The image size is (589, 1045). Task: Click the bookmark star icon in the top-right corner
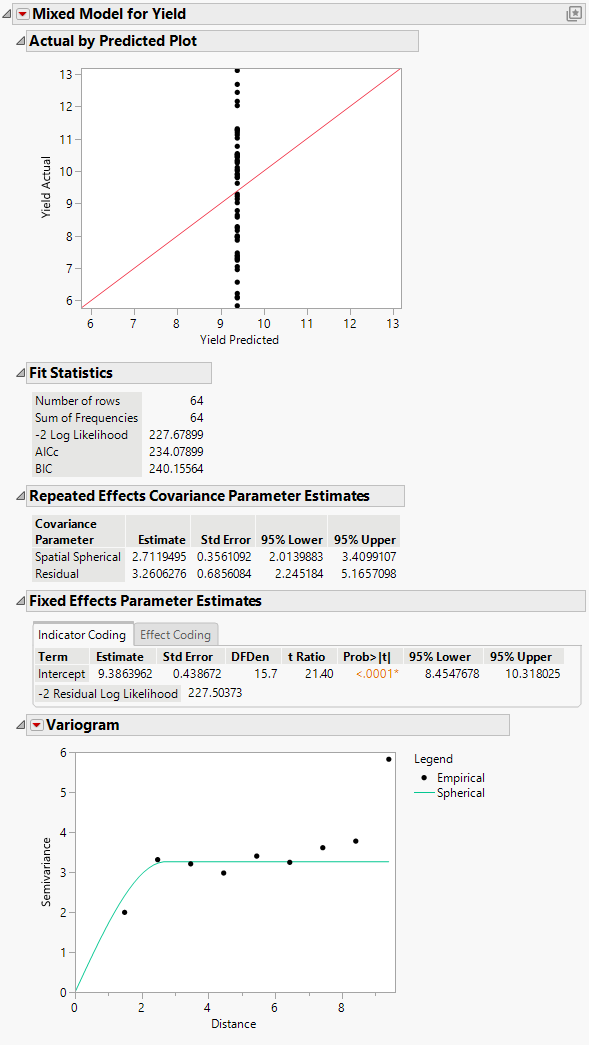coord(575,11)
